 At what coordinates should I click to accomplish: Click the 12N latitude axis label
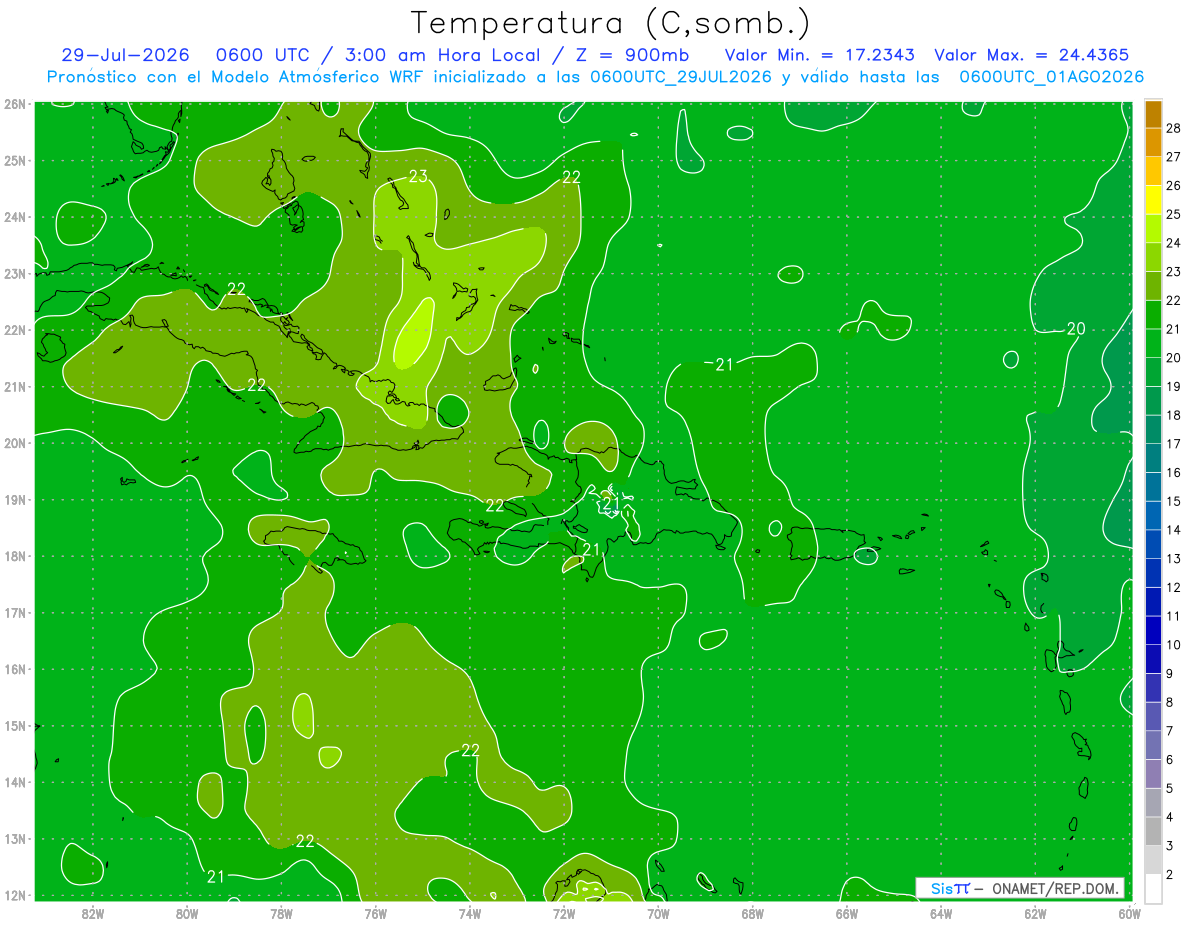pyautogui.click(x=14, y=895)
